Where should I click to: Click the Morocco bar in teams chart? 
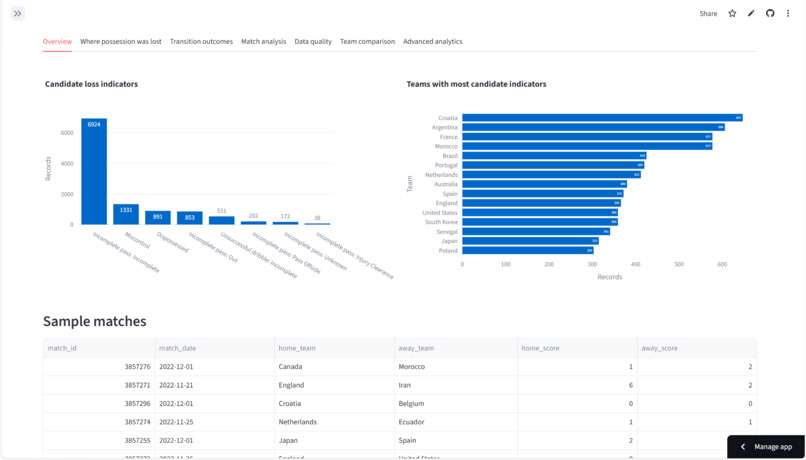coord(587,146)
